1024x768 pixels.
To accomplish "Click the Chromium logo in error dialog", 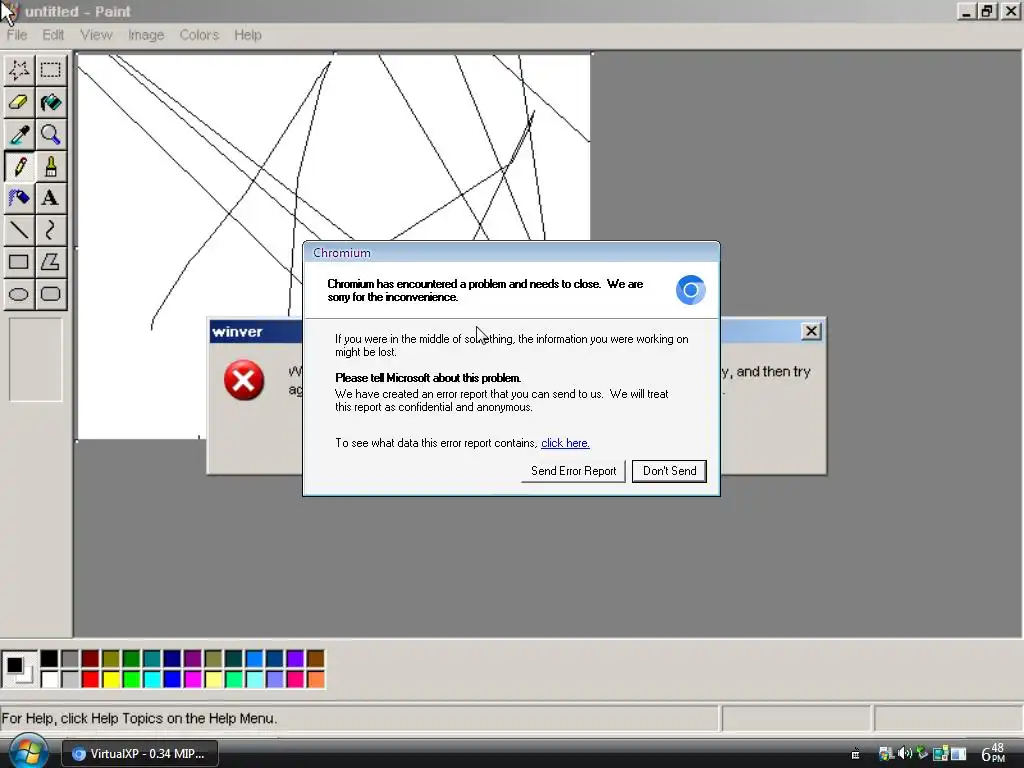I will pyautogui.click(x=690, y=290).
